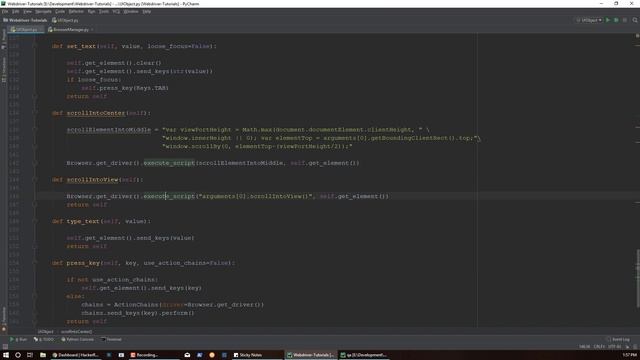Screen dimensions: 640x360
Task: Open the Code menu
Action: click(60, 11)
